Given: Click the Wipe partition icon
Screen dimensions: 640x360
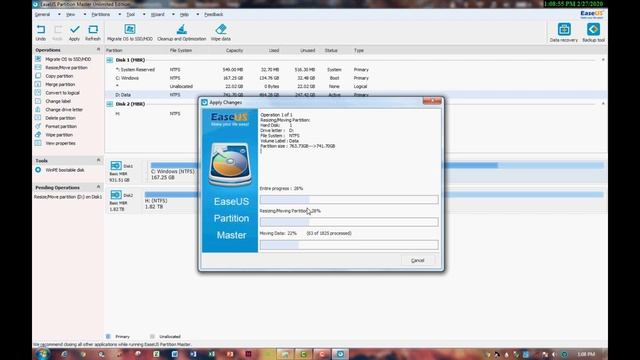Looking at the screenshot, I should click(38, 135).
